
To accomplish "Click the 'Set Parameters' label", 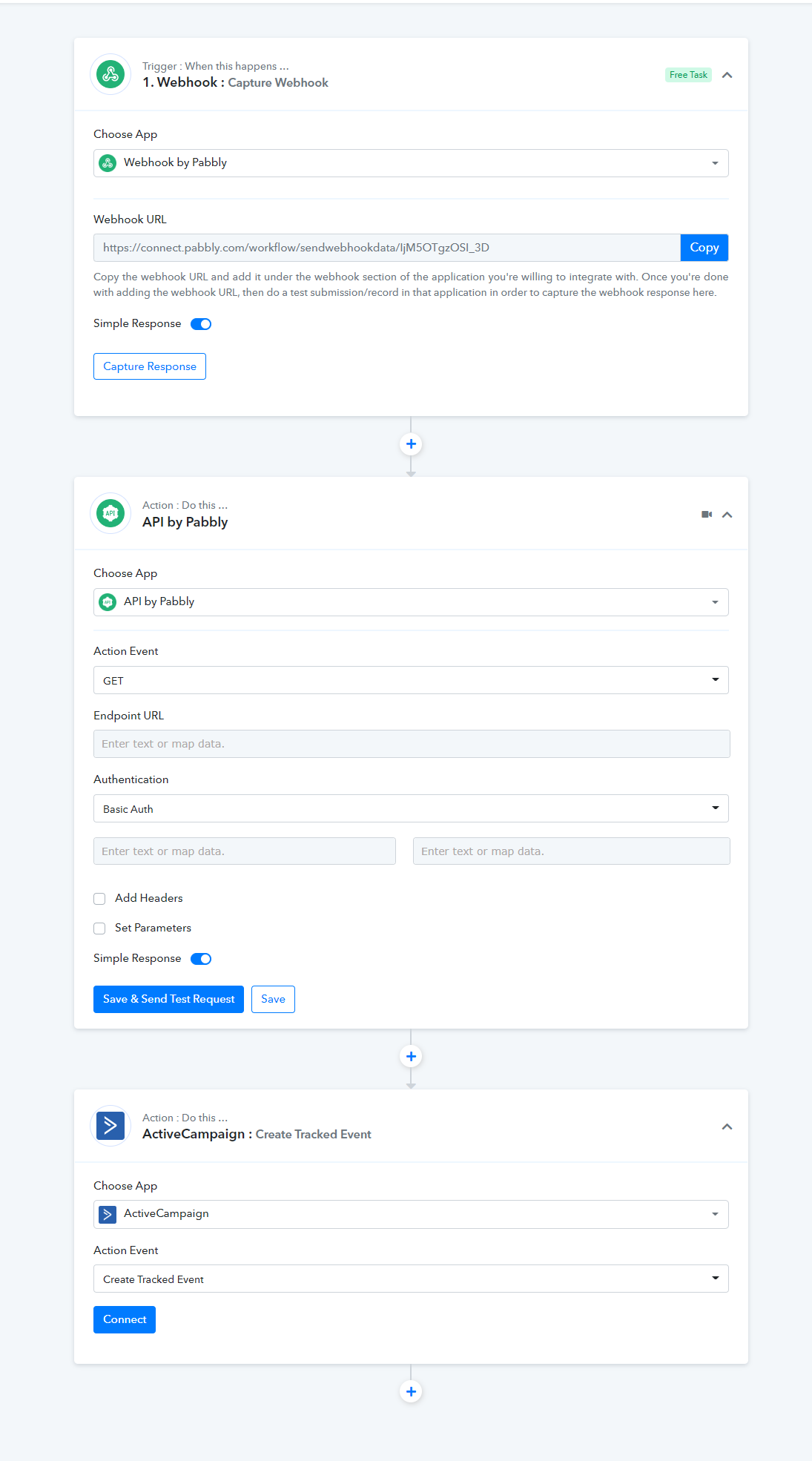I will pos(153,928).
